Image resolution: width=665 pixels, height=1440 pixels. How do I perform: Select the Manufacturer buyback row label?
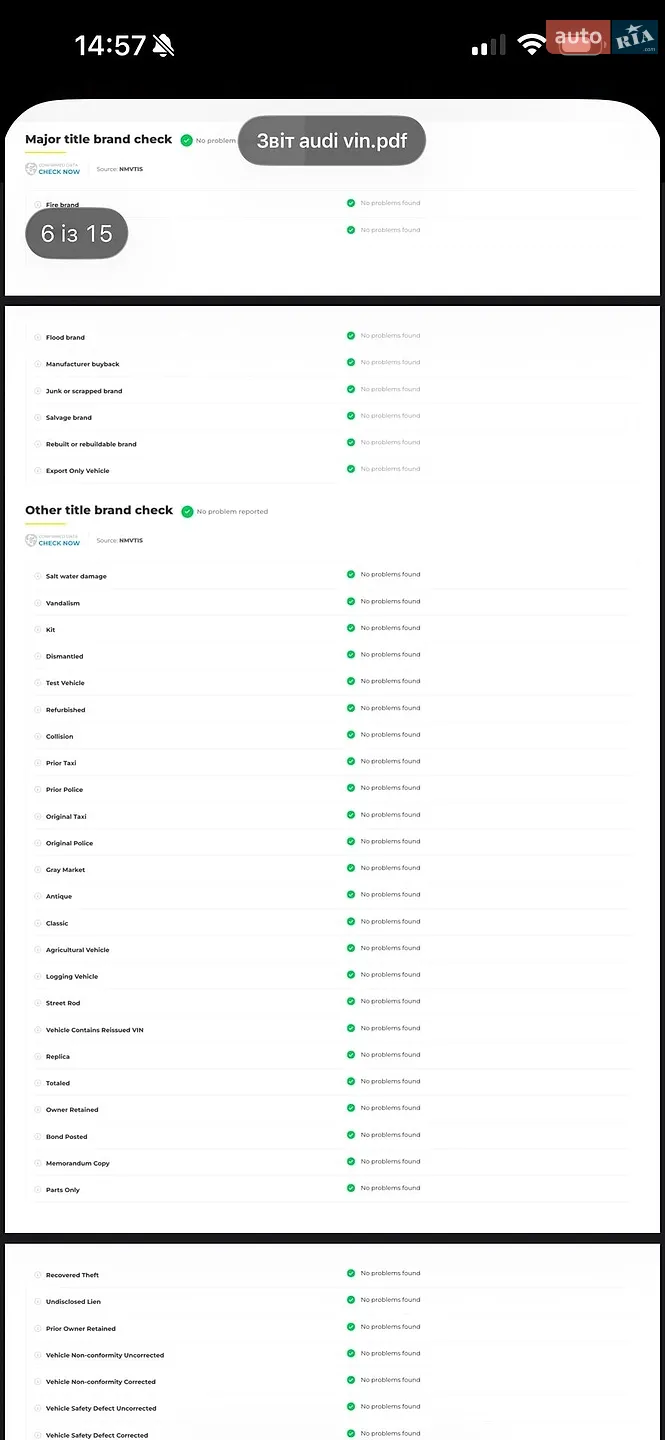tap(82, 364)
